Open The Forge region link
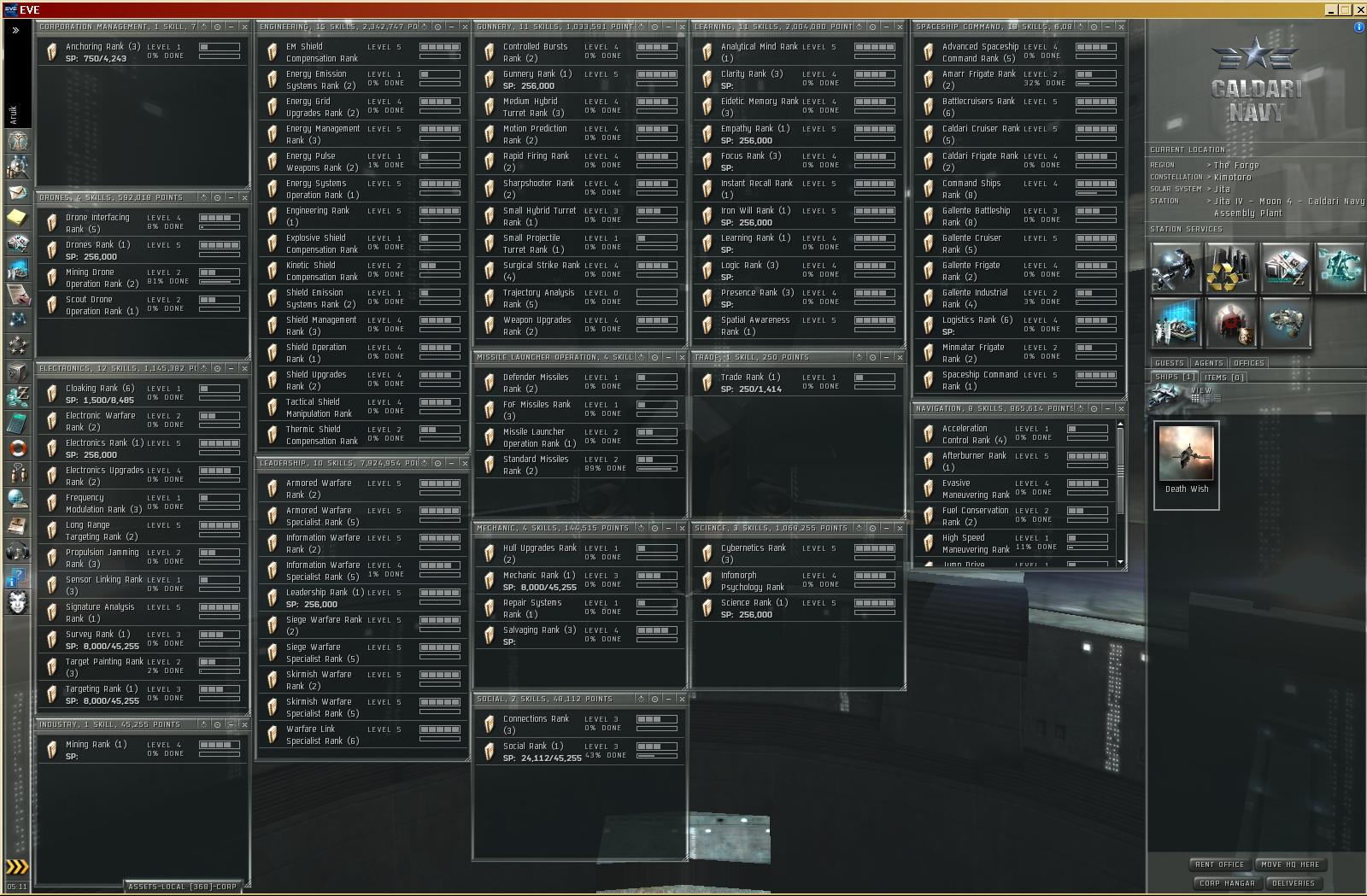 [1236, 165]
